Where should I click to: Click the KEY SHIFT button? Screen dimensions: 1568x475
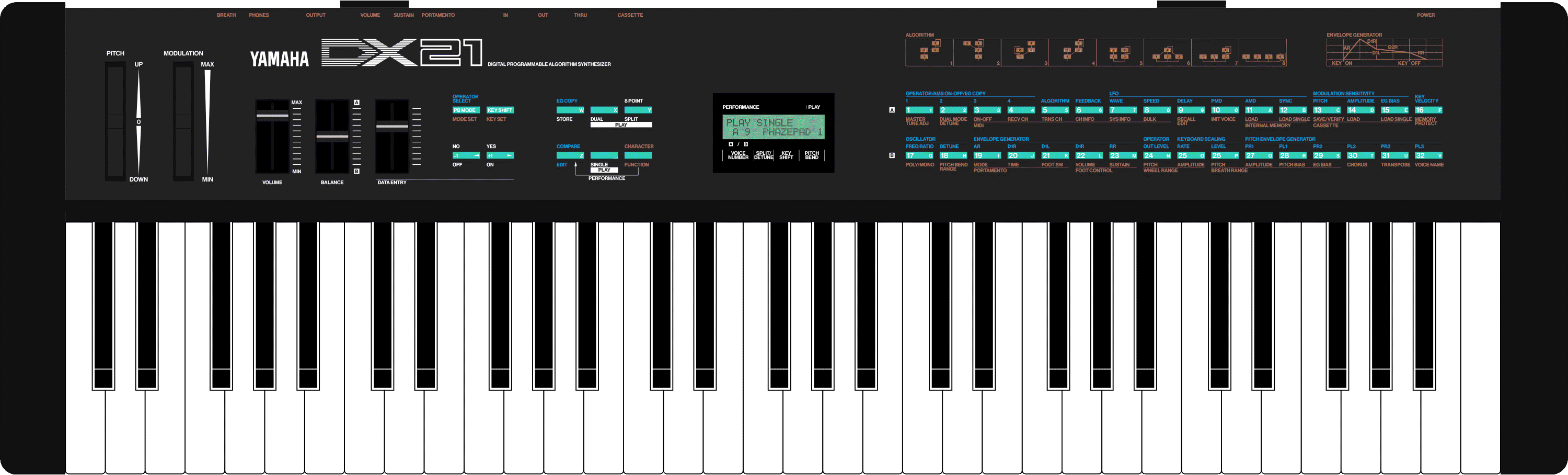click(500, 110)
